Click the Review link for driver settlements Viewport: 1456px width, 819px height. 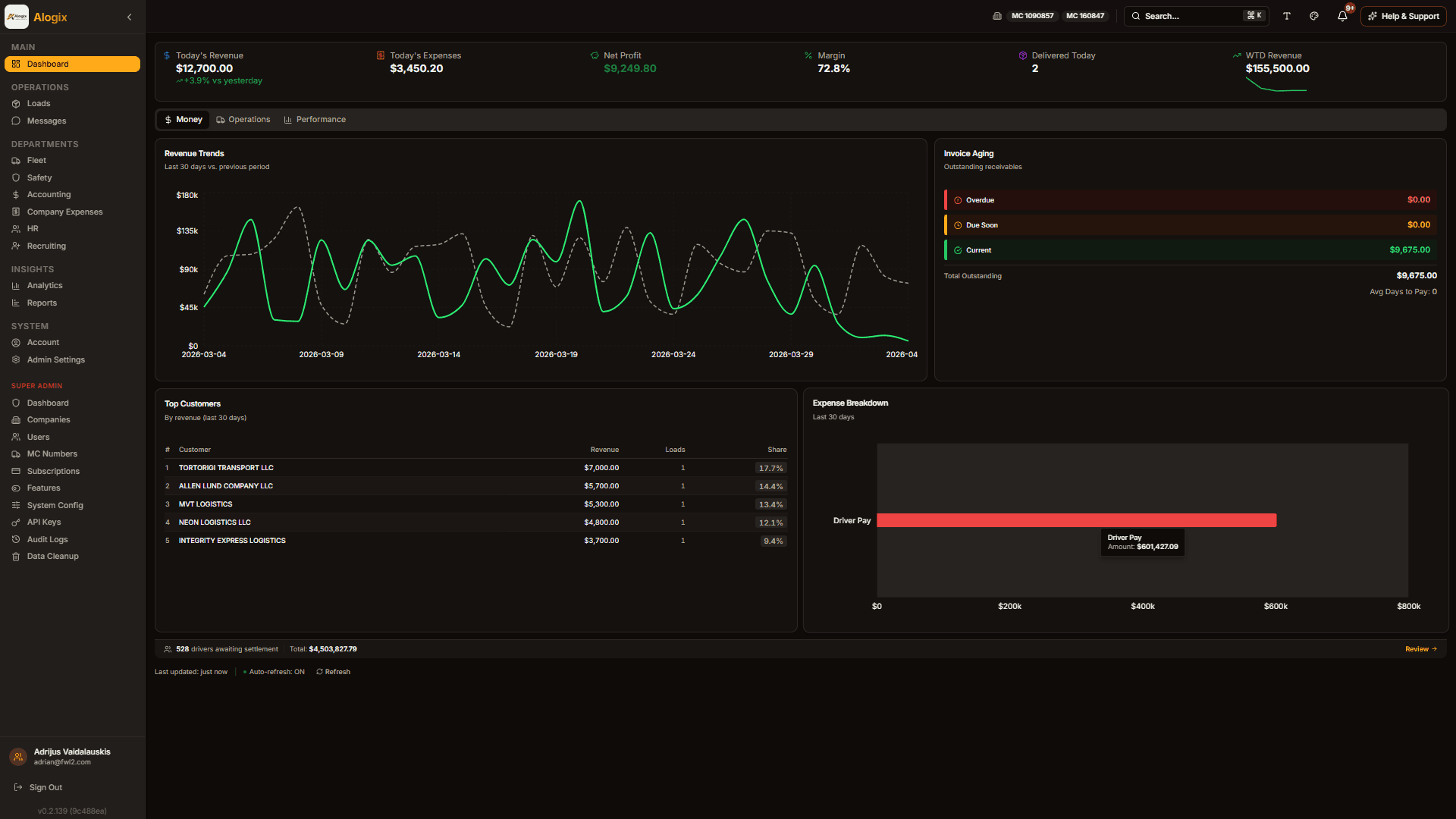click(x=1420, y=649)
